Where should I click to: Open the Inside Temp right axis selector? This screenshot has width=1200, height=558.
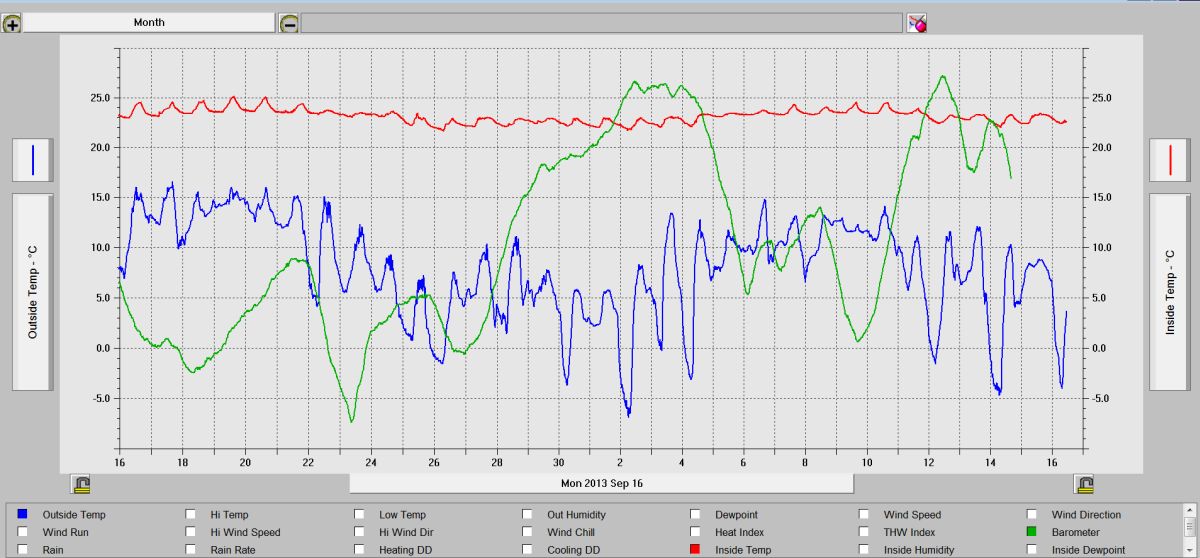click(1169, 291)
